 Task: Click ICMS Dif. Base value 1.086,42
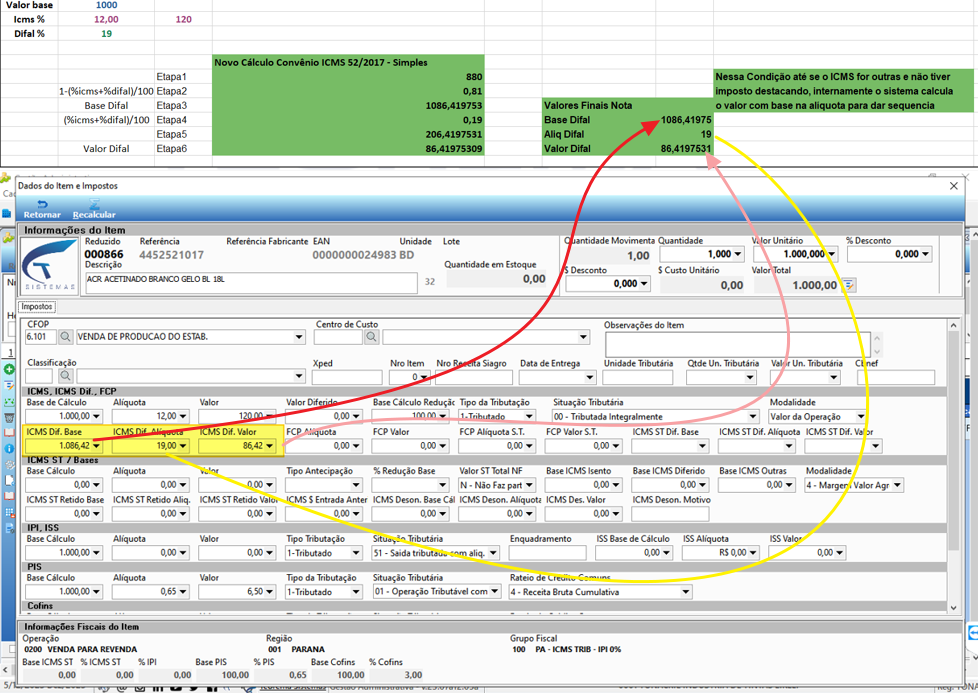coord(63,445)
